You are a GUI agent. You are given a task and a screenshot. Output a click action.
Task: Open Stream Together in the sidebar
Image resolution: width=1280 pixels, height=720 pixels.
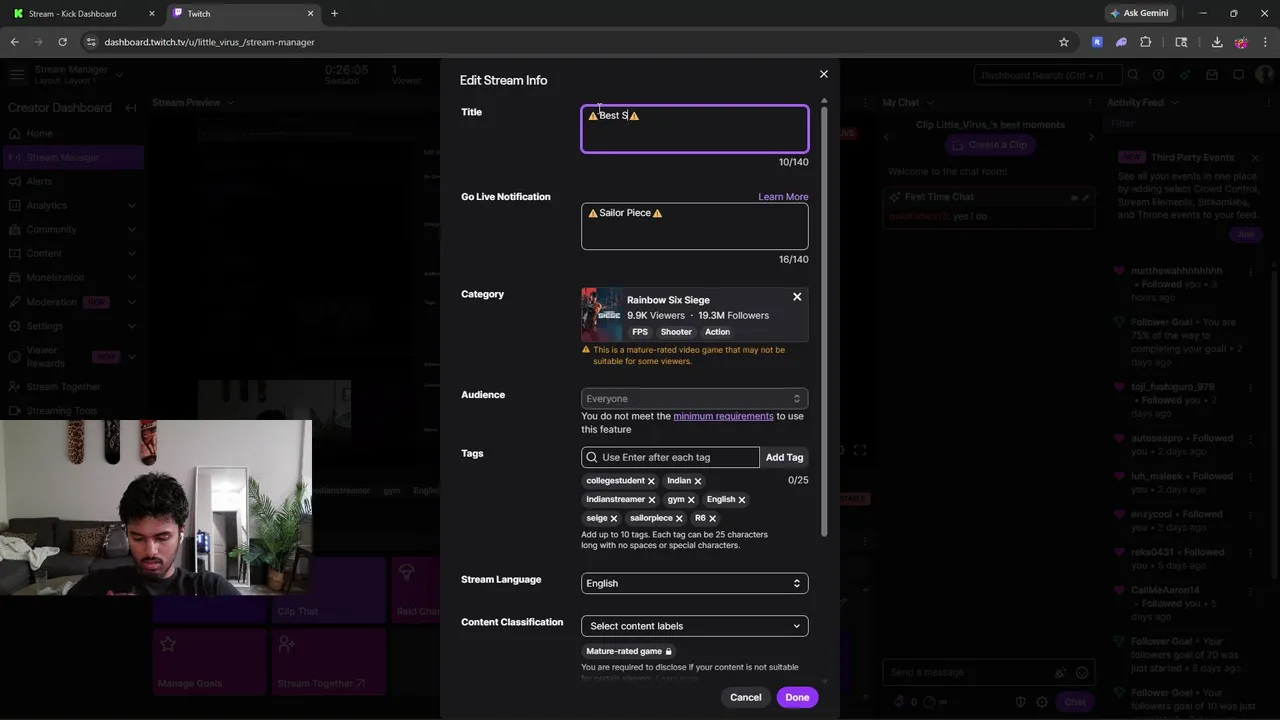point(72,387)
